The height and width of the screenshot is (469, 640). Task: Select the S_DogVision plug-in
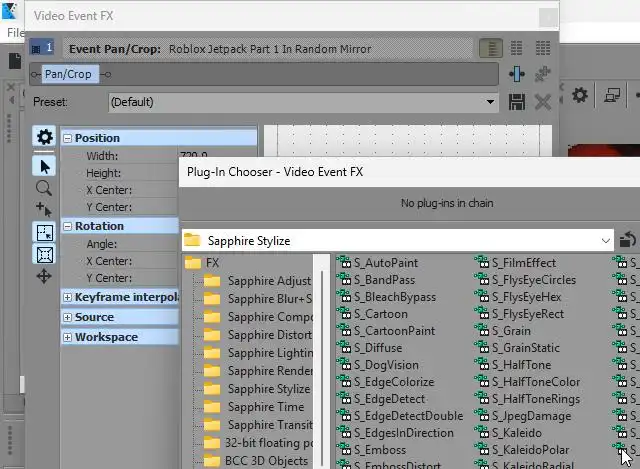click(x=378, y=365)
